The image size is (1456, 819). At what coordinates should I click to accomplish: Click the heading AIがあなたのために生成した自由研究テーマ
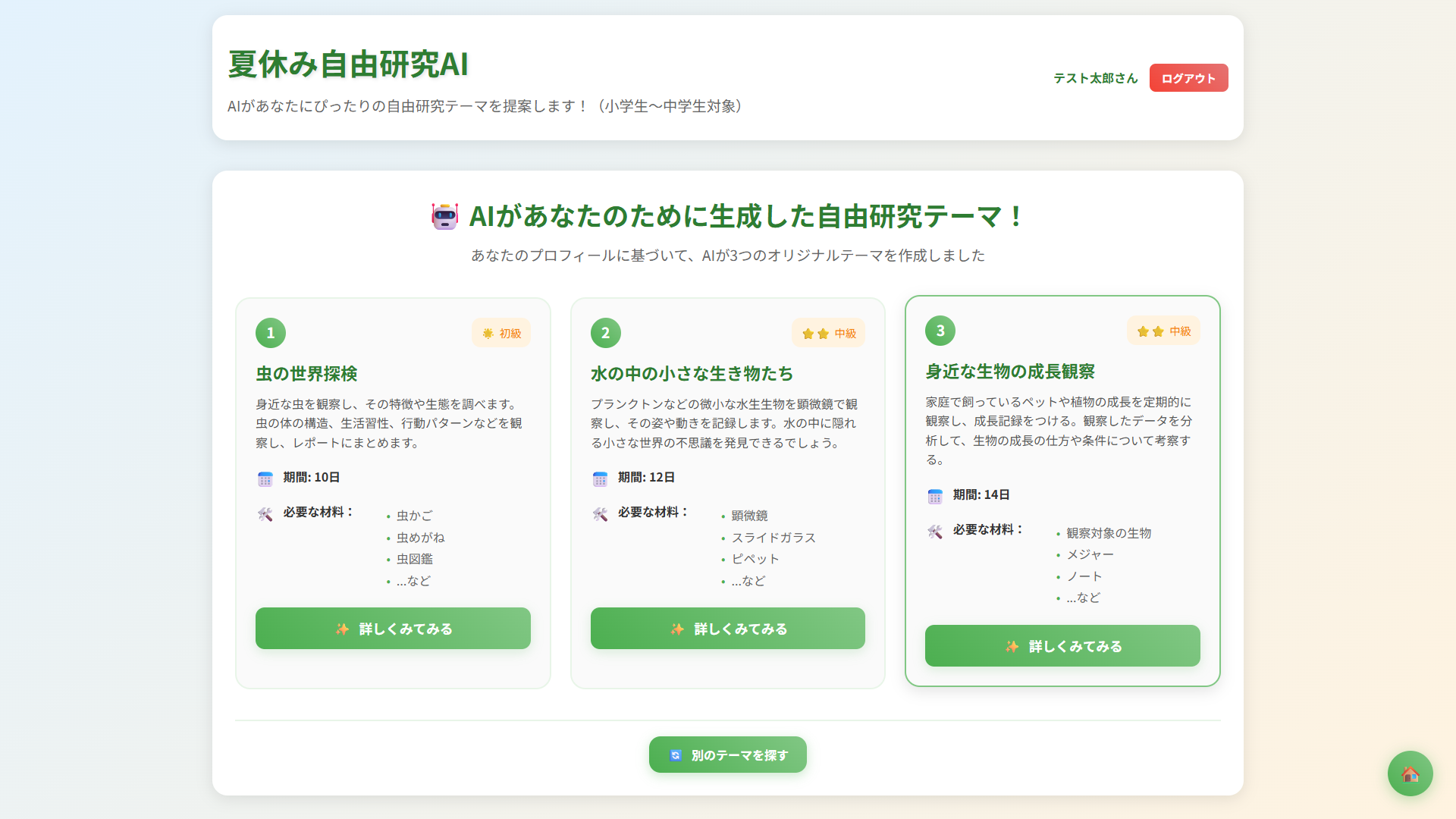point(745,217)
